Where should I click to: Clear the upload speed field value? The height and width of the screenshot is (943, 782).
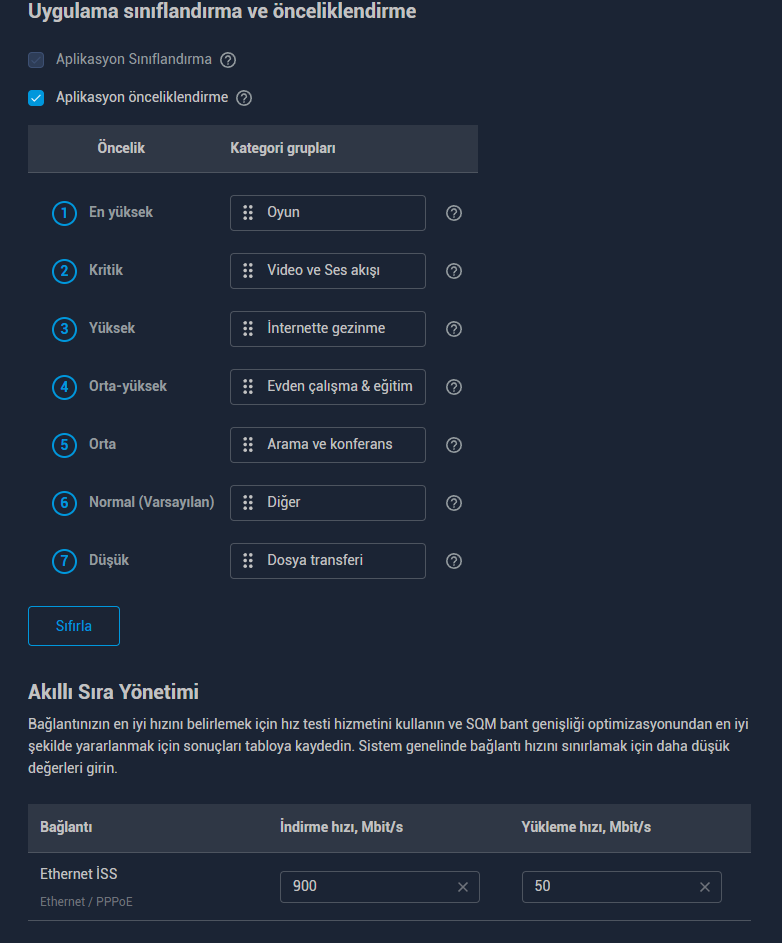pos(705,887)
